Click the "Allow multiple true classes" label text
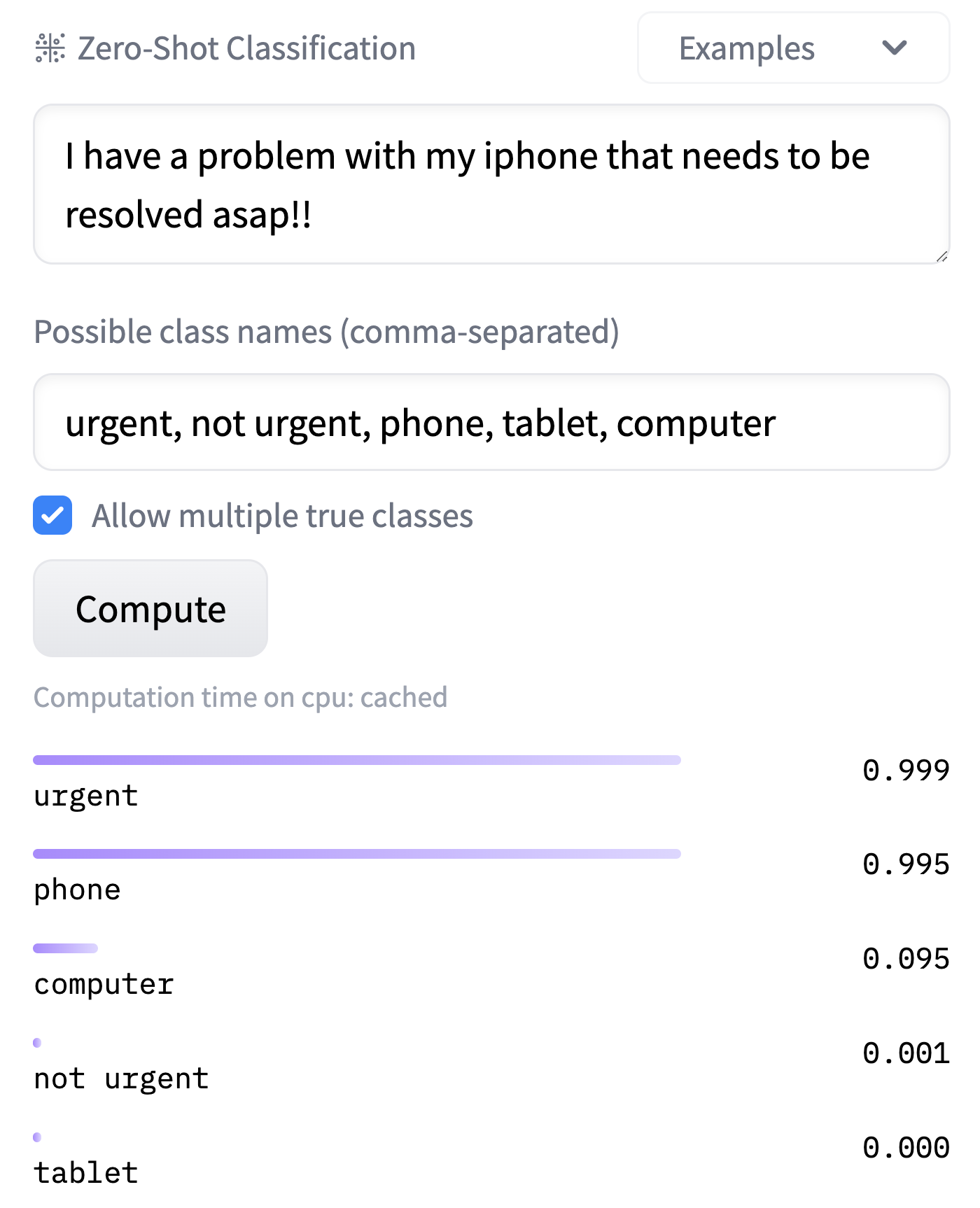 tap(282, 516)
